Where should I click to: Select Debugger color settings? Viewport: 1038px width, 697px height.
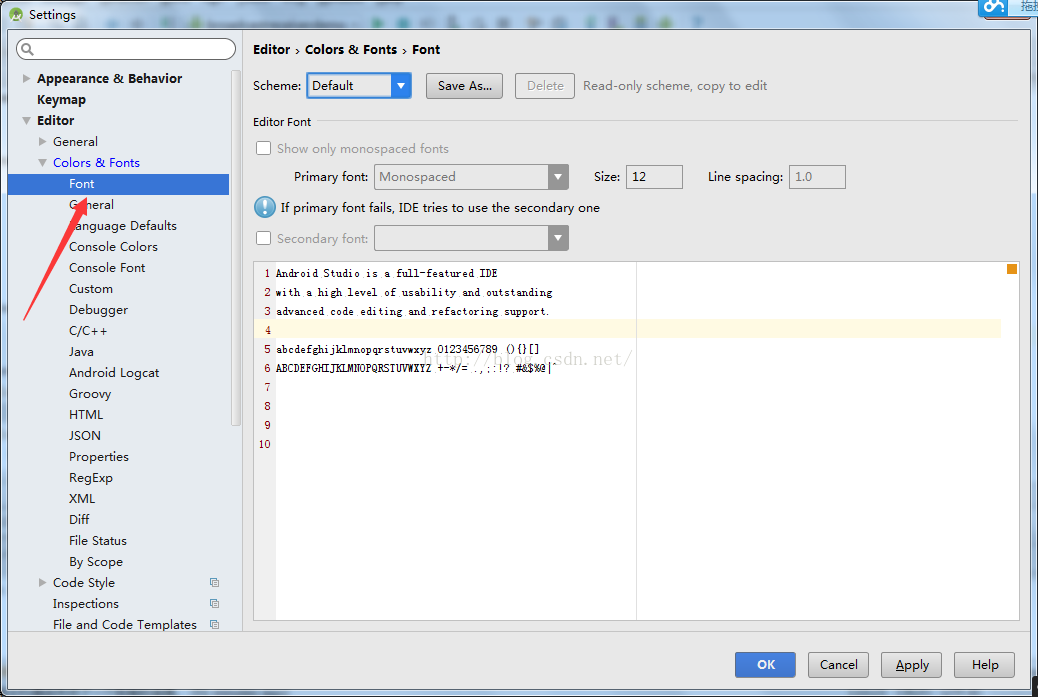pos(99,310)
